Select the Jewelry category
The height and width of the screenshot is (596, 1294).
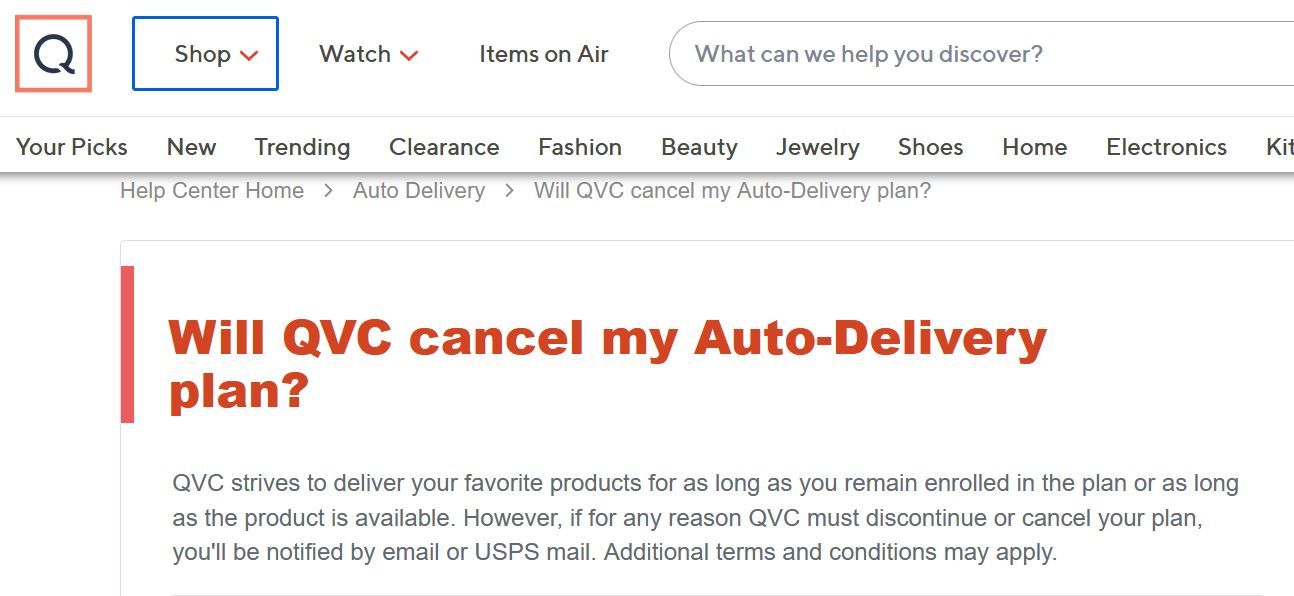click(x=817, y=146)
